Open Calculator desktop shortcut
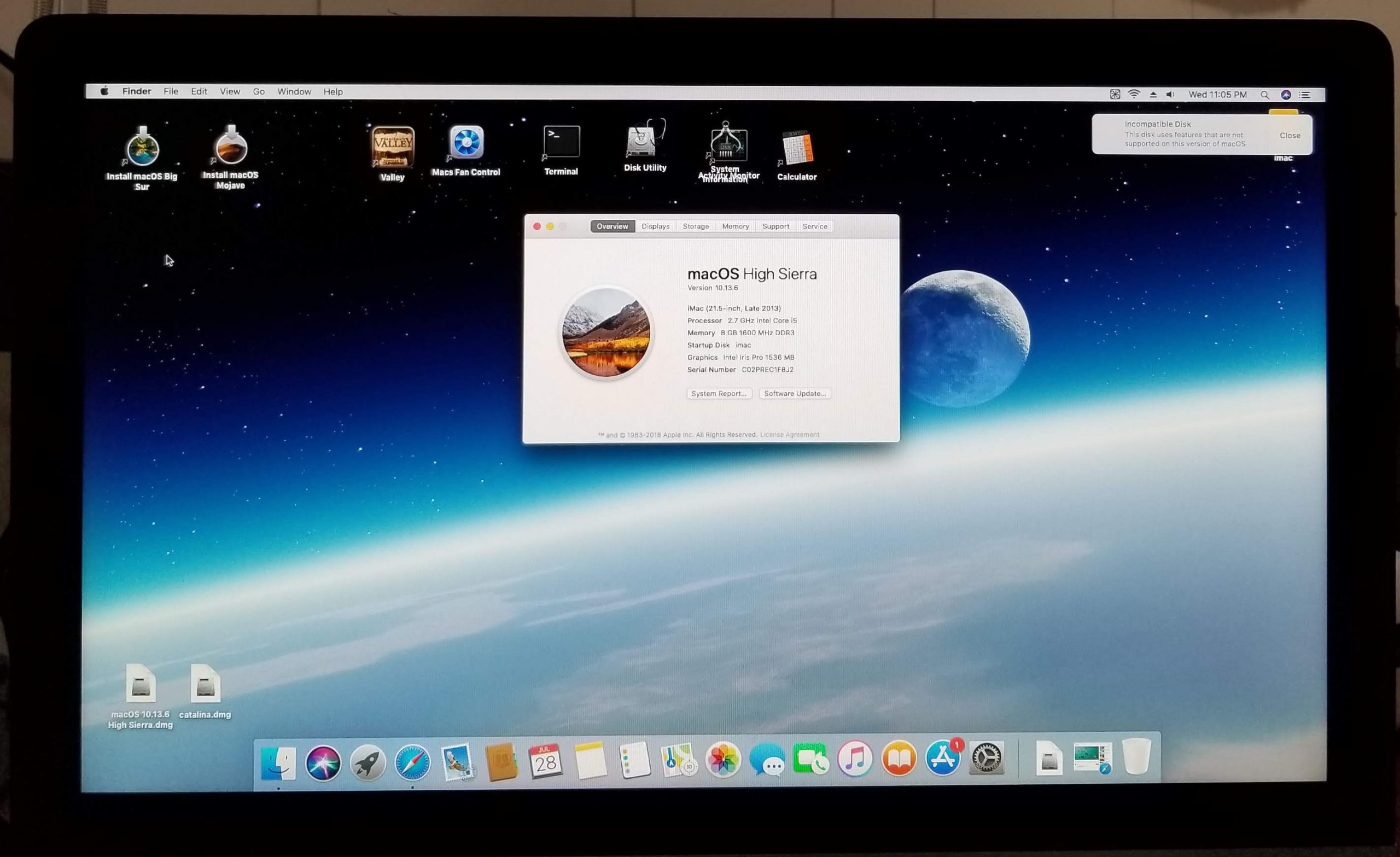 click(797, 148)
